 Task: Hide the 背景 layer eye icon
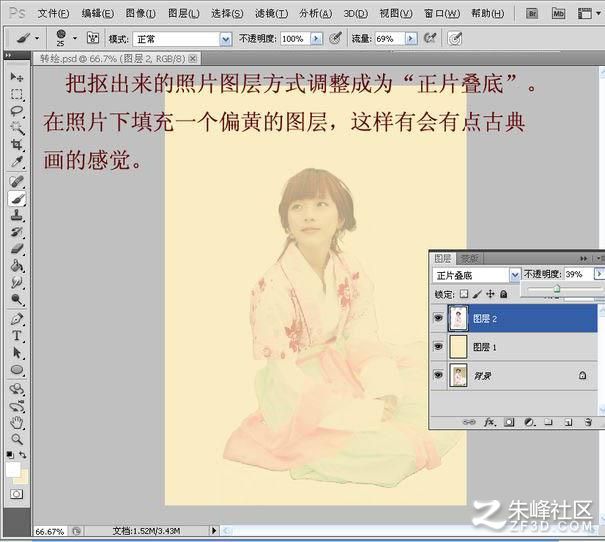[438, 375]
